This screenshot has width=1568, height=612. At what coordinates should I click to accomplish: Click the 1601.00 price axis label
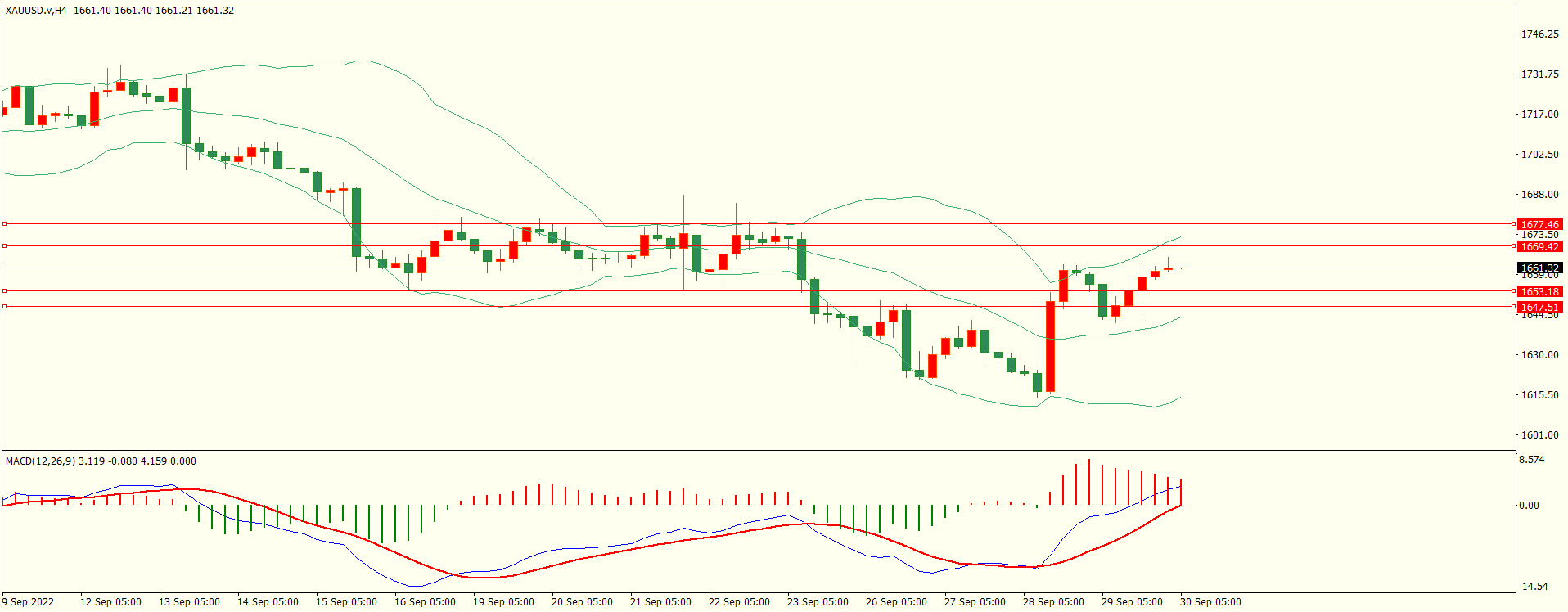tap(1539, 435)
